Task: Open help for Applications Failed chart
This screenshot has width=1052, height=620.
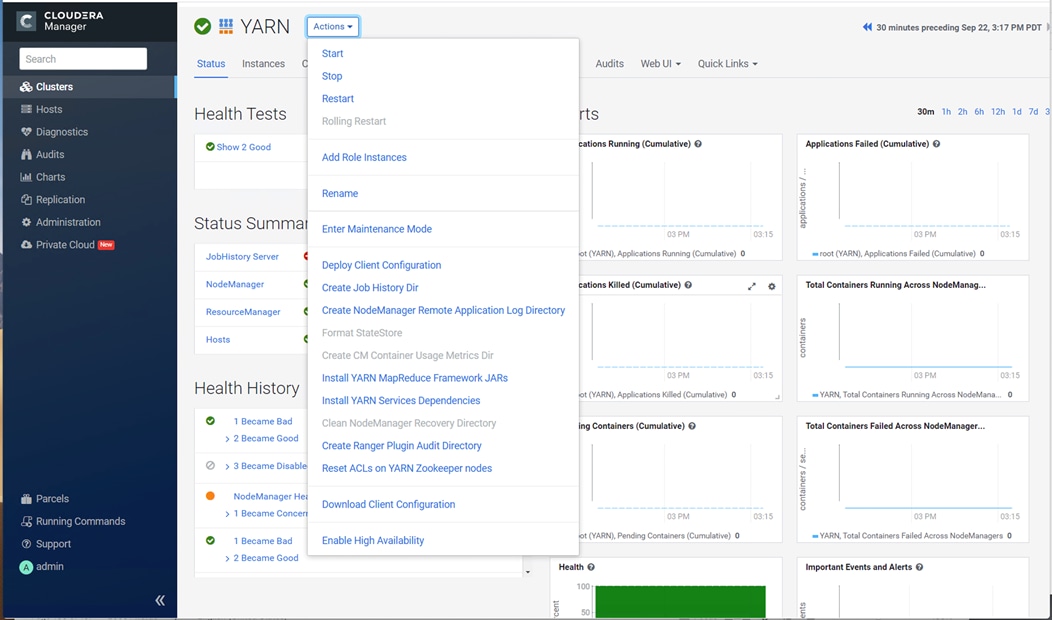Action: (x=937, y=144)
